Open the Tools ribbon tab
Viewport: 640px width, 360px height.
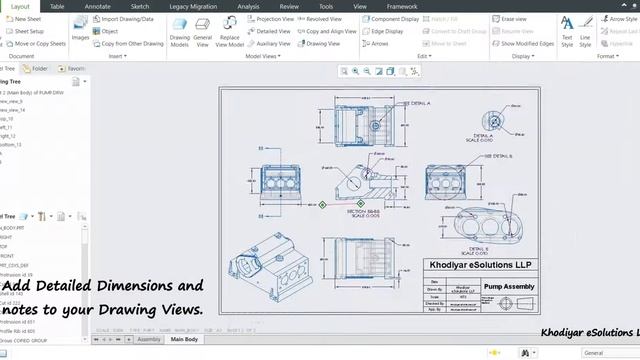coord(326,7)
